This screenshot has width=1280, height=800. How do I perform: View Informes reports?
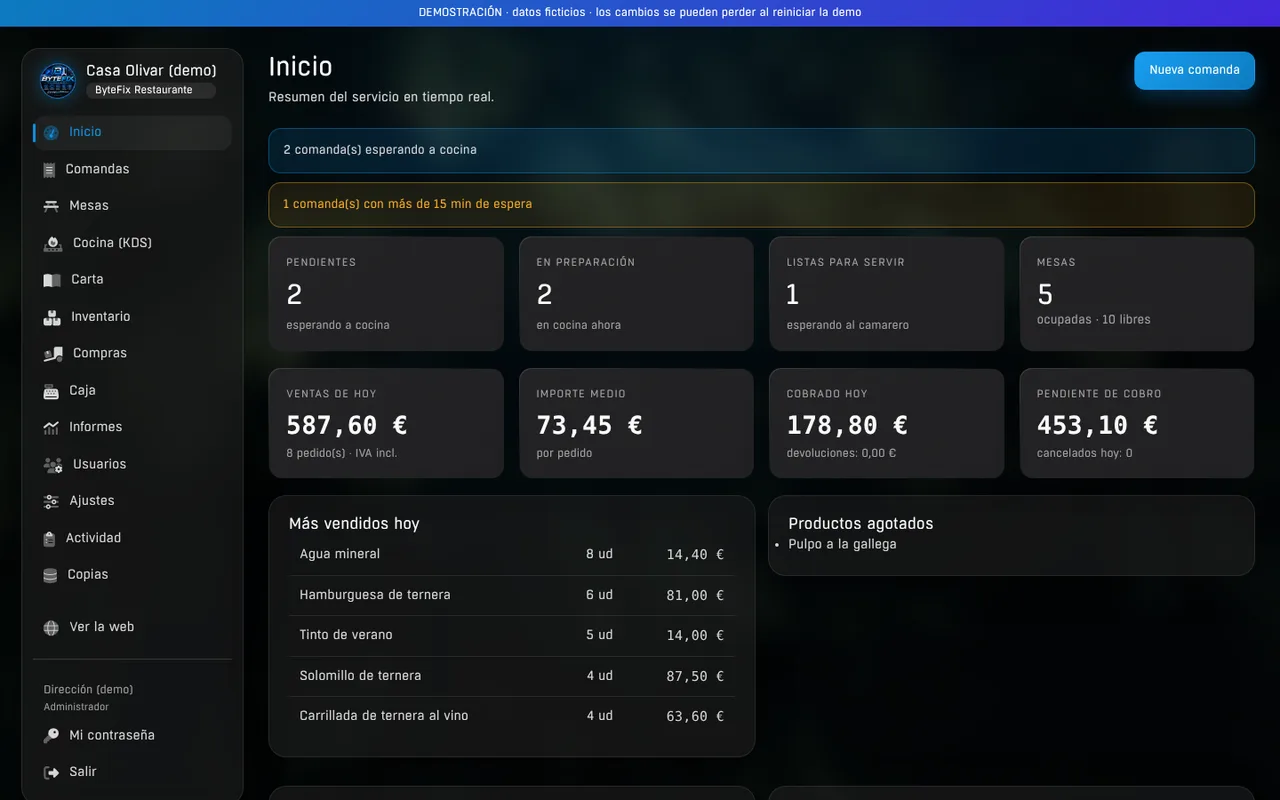pyautogui.click(x=132, y=427)
